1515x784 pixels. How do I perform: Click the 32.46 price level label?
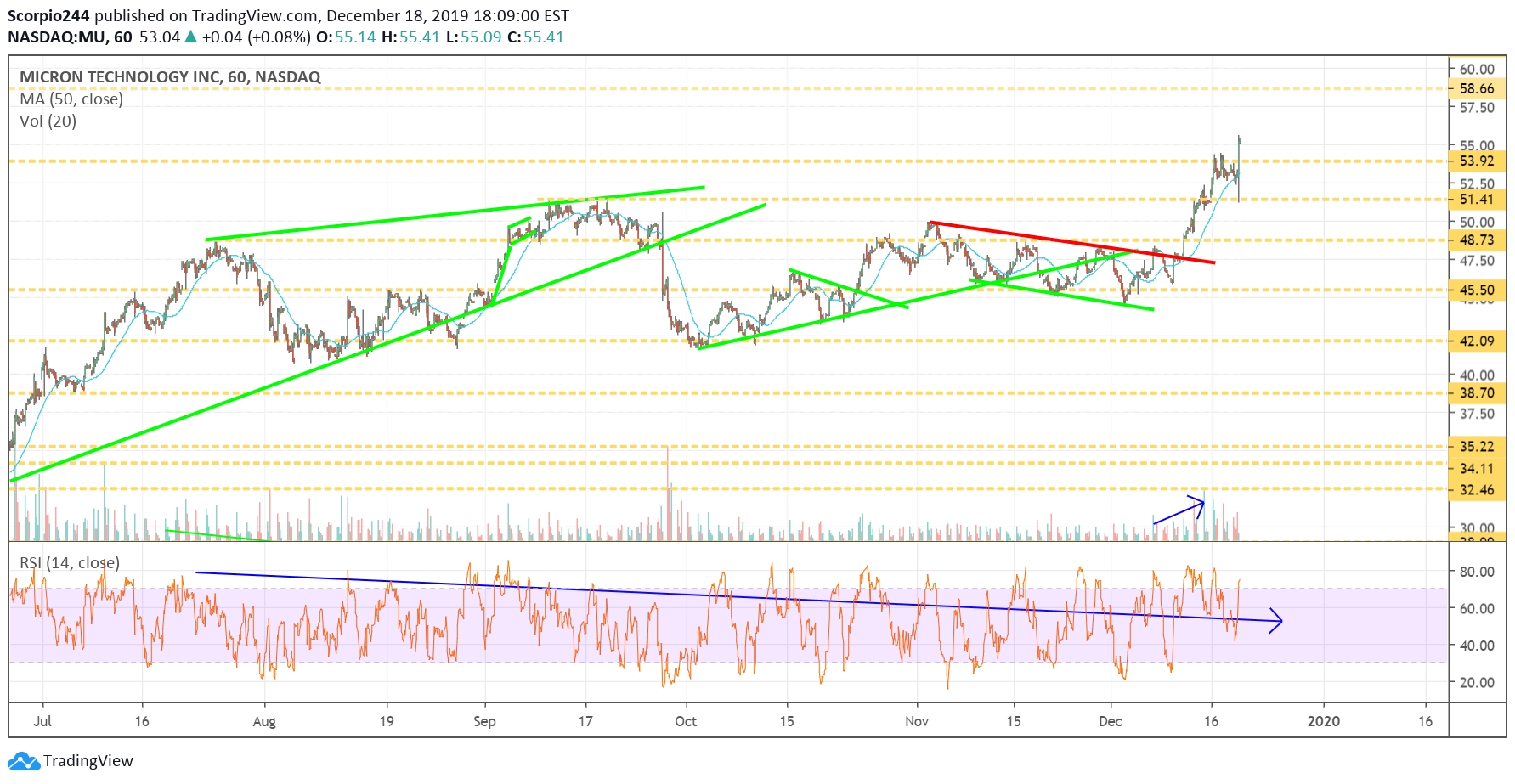[x=1477, y=489]
